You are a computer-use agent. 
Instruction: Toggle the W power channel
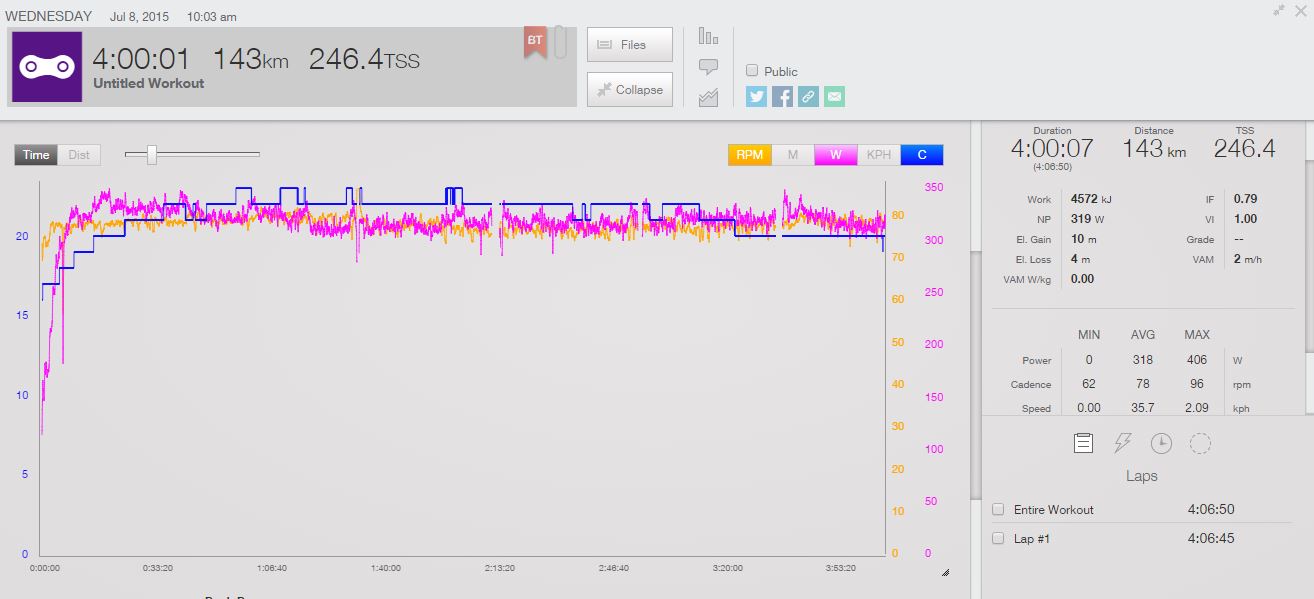click(x=836, y=155)
